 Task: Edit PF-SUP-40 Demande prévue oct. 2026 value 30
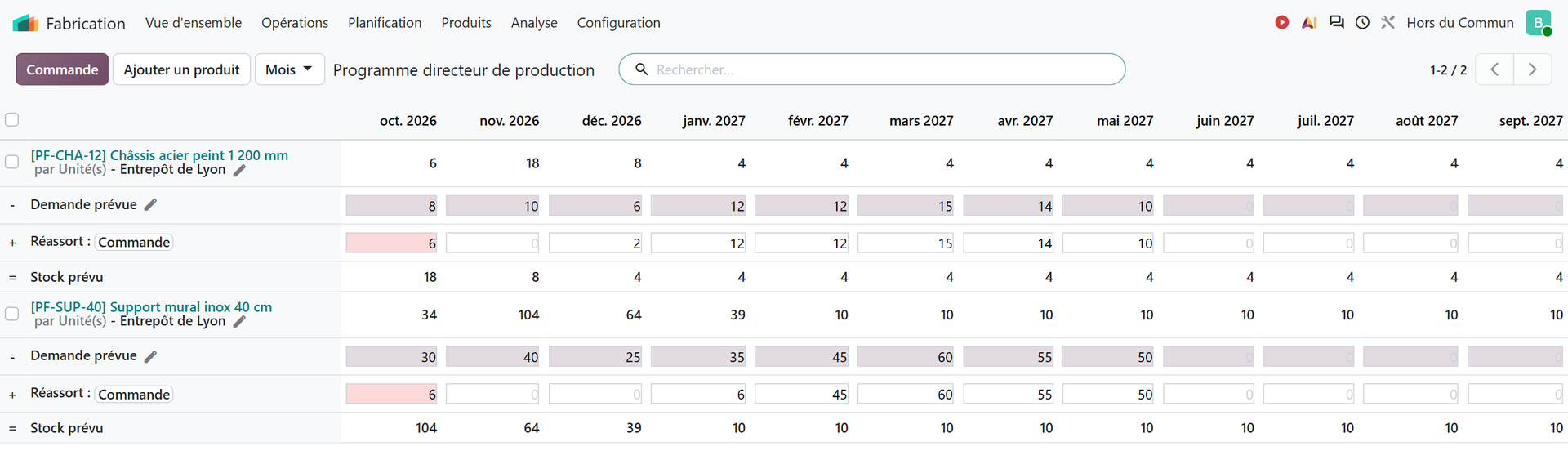[x=392, y=357]
